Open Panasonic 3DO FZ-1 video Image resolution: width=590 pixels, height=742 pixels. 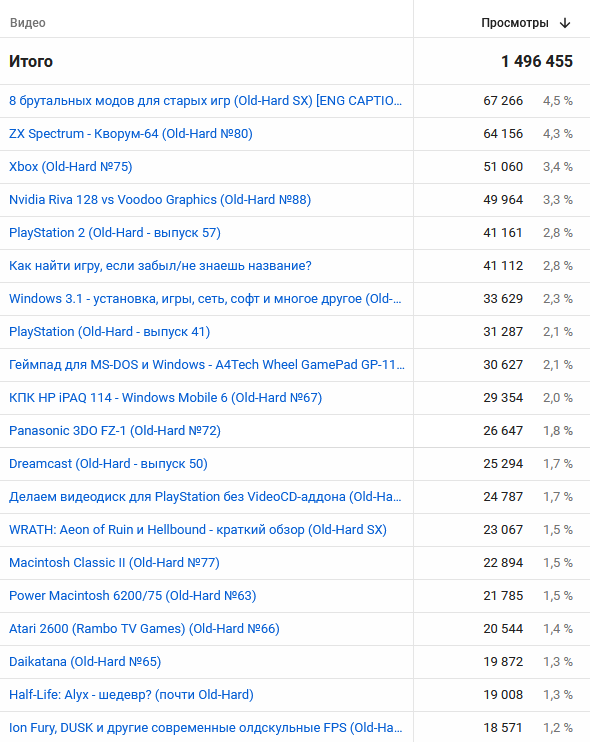pos(115,431)
